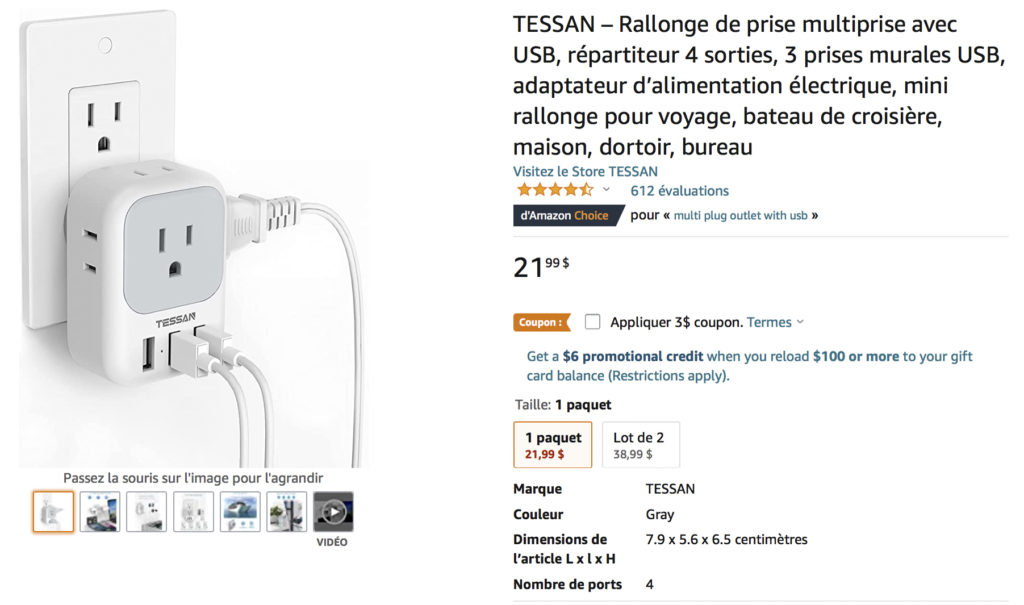Click "multi plug outlet with usb" link
This screenshot has width=1024, height=605.
coord(740,215)
